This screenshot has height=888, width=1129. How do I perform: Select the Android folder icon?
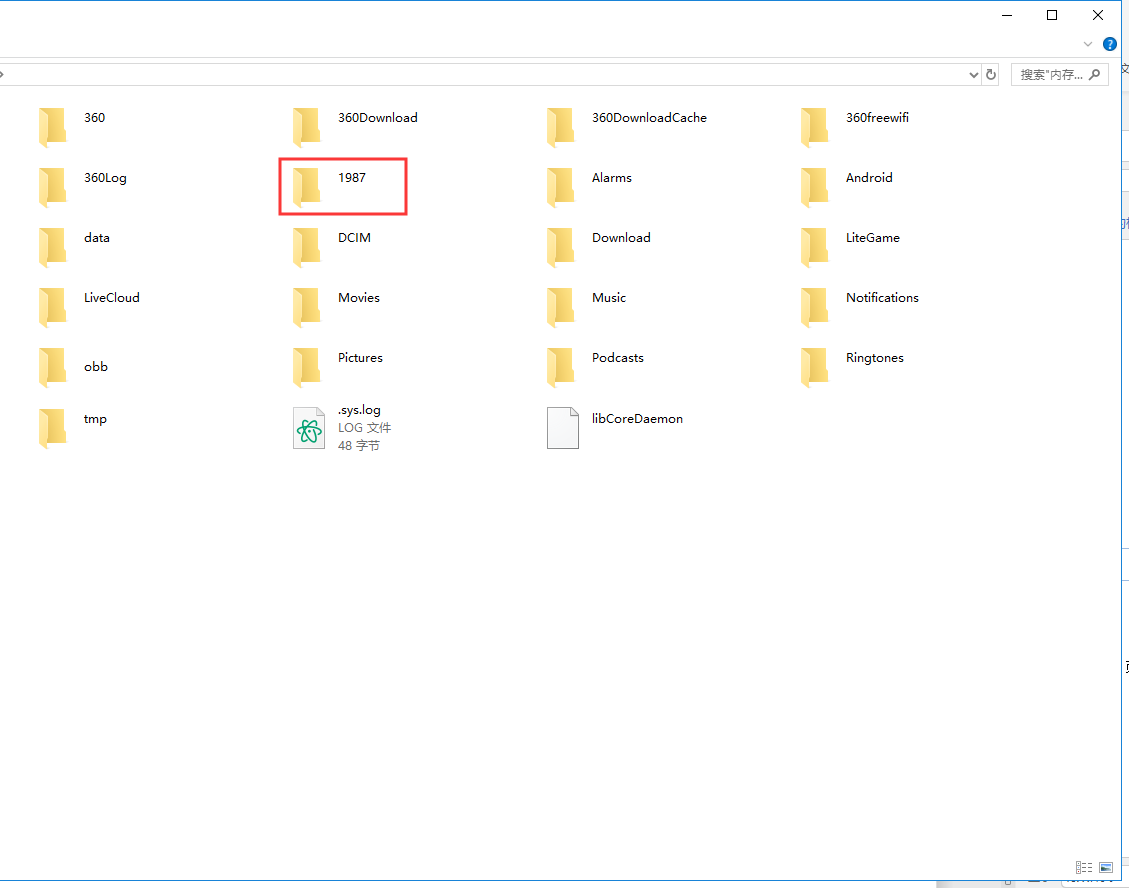tap(815, 187)
